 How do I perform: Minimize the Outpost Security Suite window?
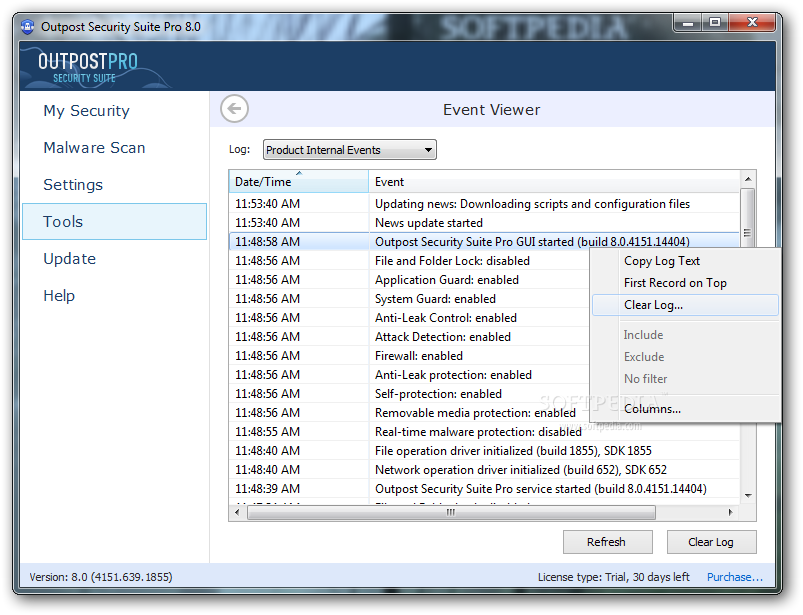[688, 23]
